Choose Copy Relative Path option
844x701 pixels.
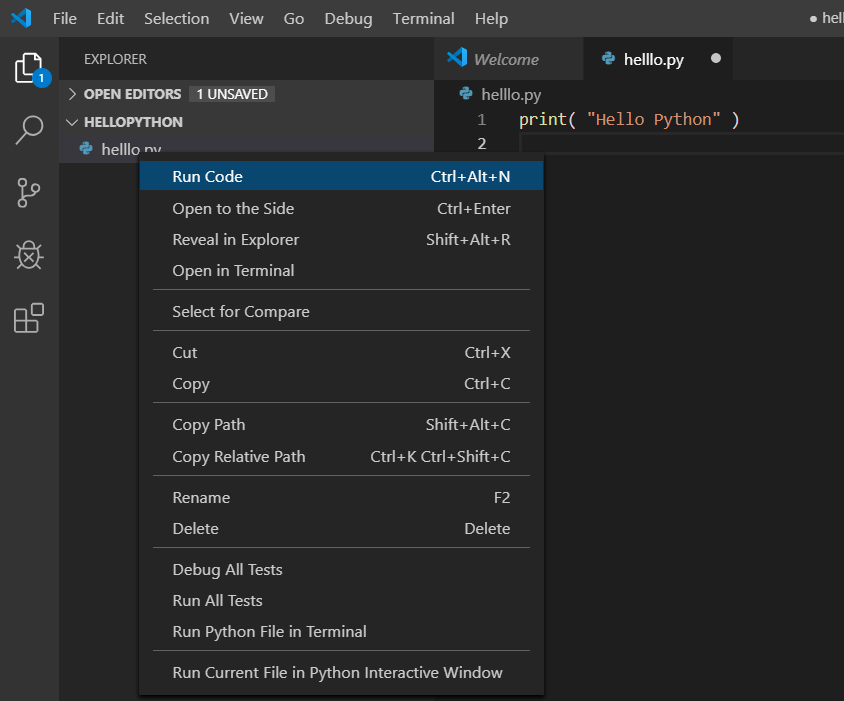[341, 456]
